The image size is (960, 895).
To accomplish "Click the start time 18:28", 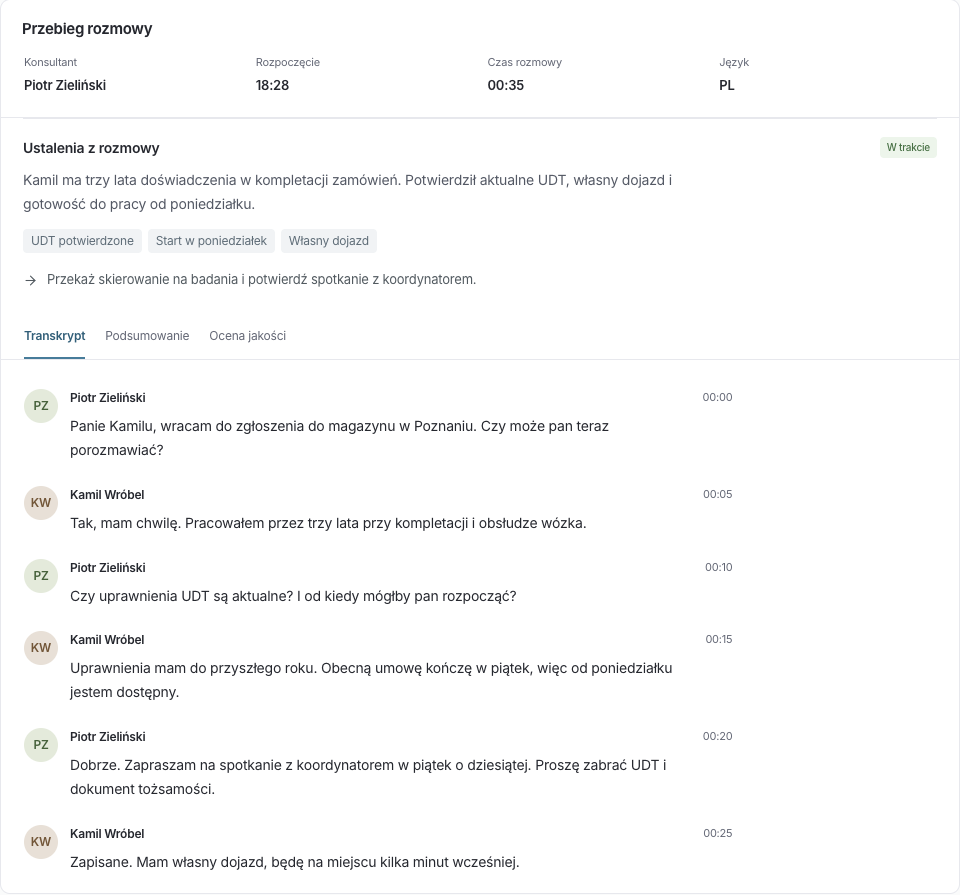I will 272,85.
